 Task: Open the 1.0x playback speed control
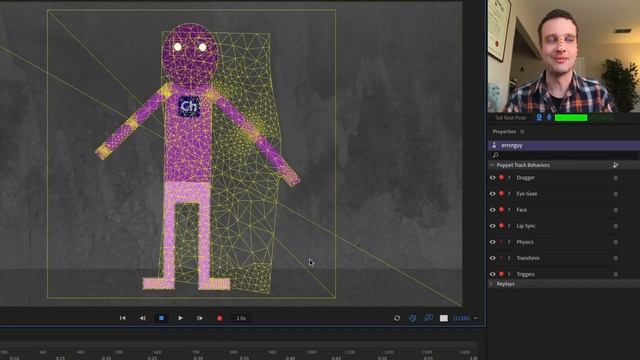[241, 318]
